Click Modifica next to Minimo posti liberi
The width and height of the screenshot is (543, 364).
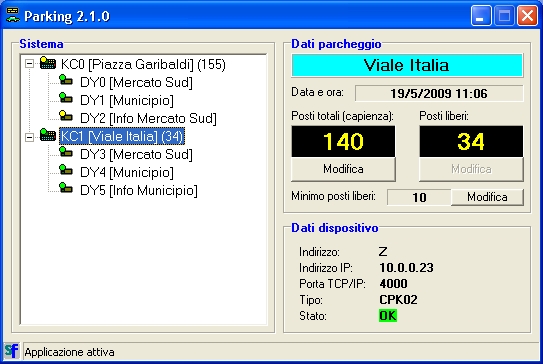tap(487, 197)
